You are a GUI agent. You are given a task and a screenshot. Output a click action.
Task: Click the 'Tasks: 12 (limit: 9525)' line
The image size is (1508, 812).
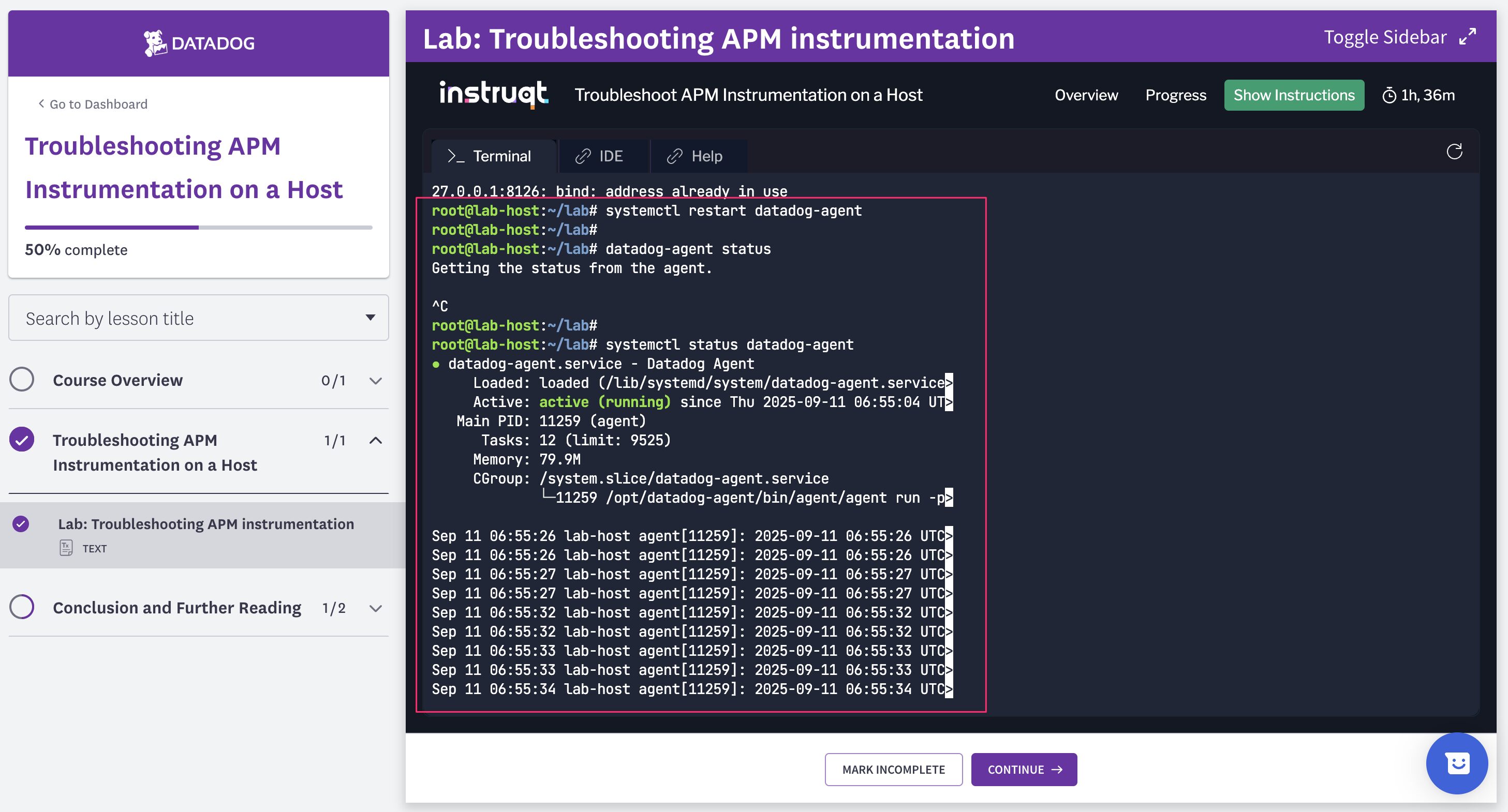coord(576,440)
